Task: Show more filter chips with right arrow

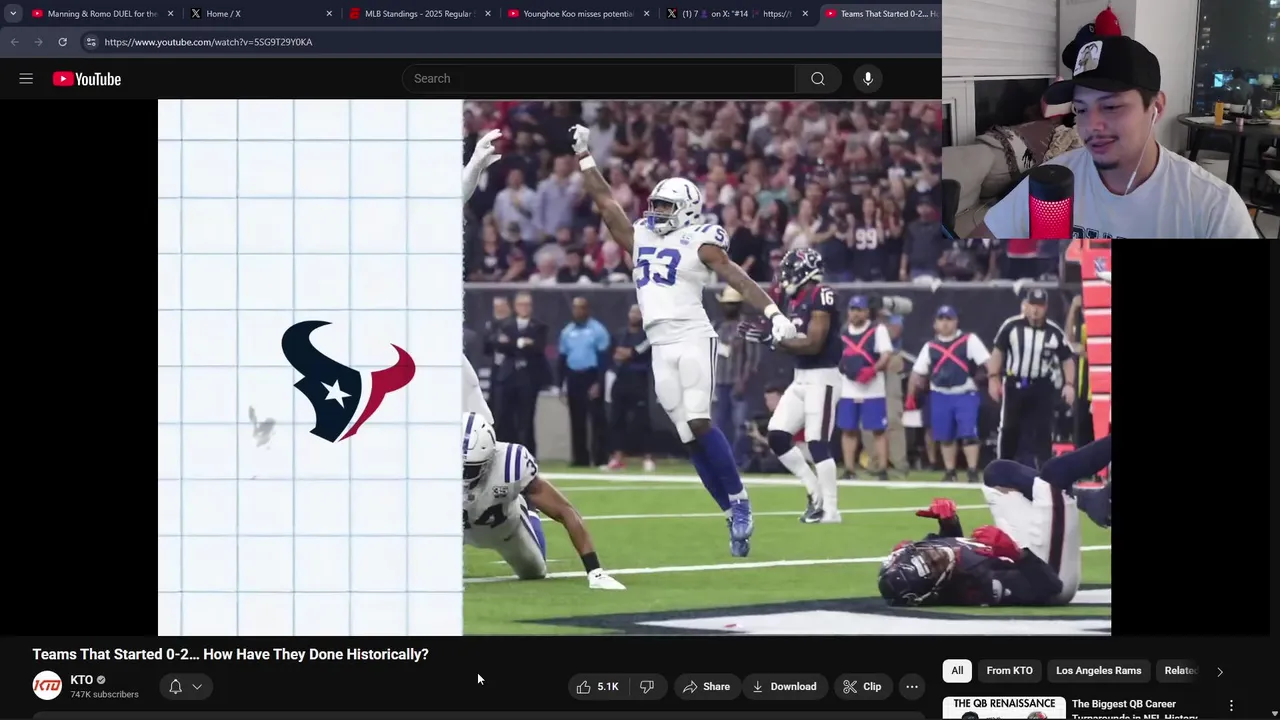Action: pos(1219,672)
